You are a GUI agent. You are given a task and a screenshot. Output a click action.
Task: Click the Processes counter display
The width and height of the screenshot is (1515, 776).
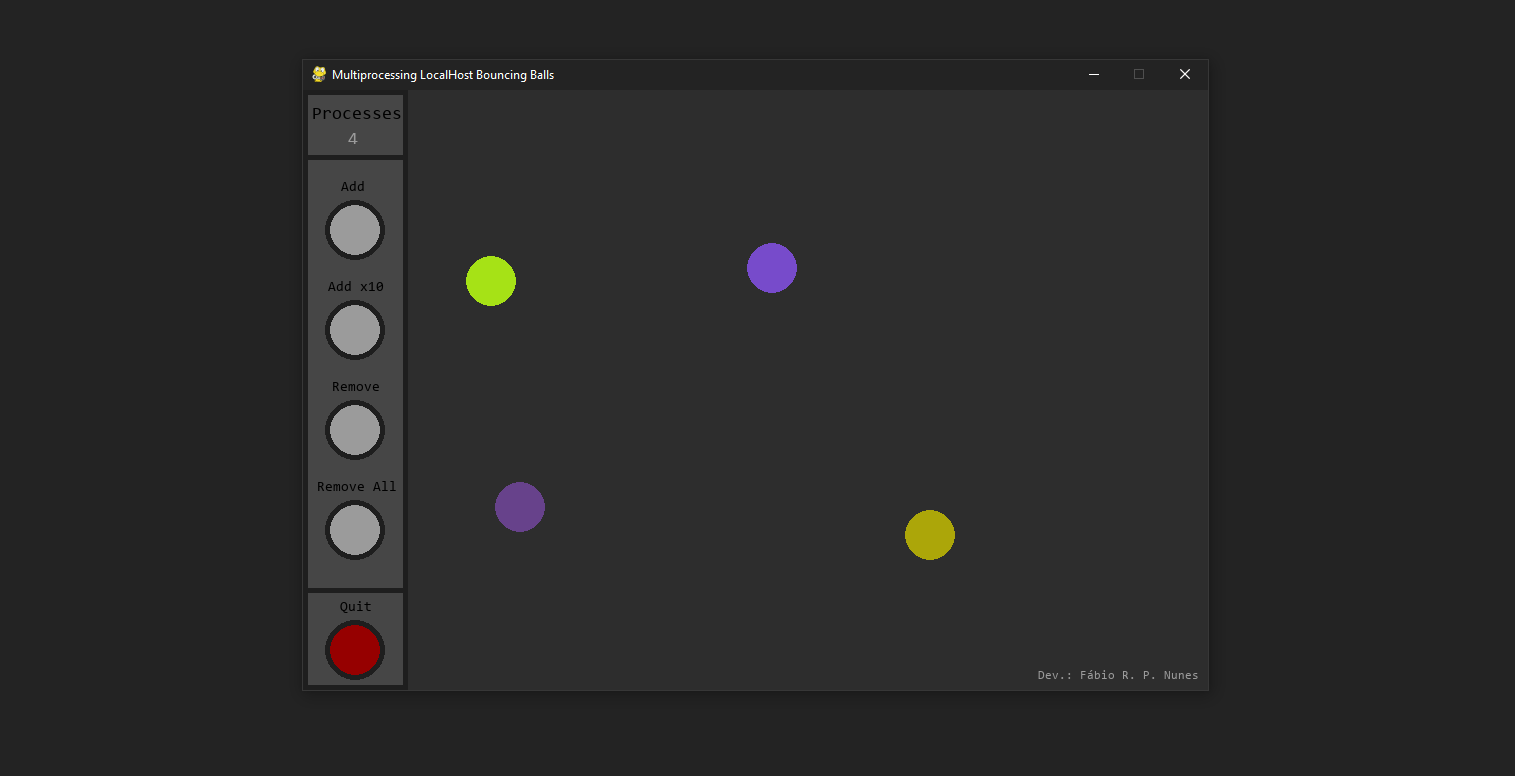[x=355, y=137]
